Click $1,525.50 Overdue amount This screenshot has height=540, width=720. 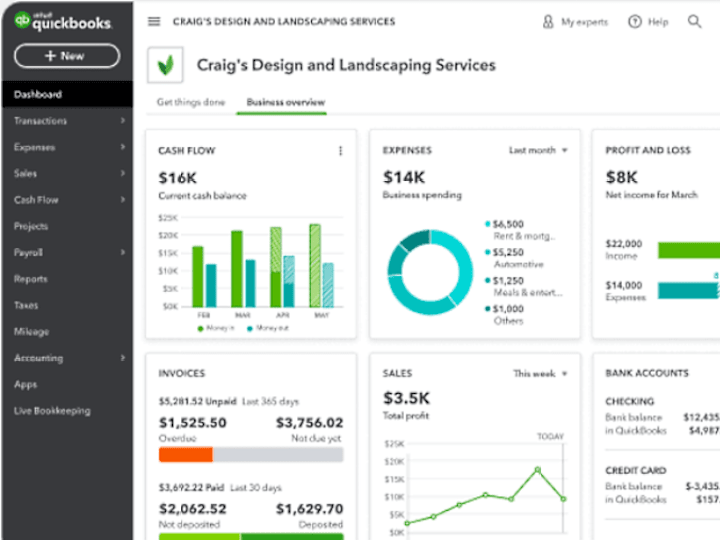click(192, 422)
